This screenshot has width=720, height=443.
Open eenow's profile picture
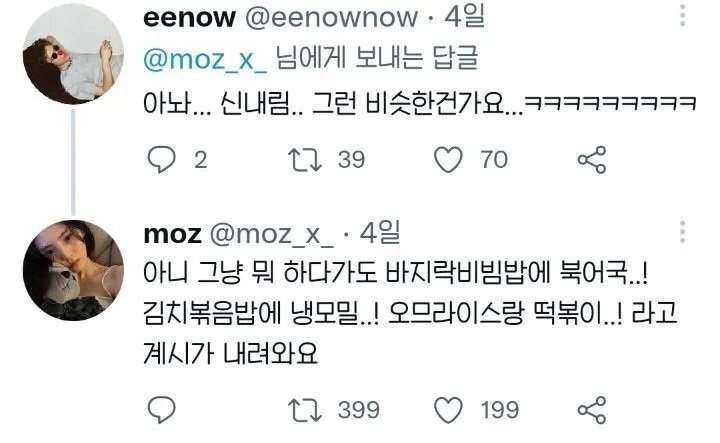(x=73, y=54)
